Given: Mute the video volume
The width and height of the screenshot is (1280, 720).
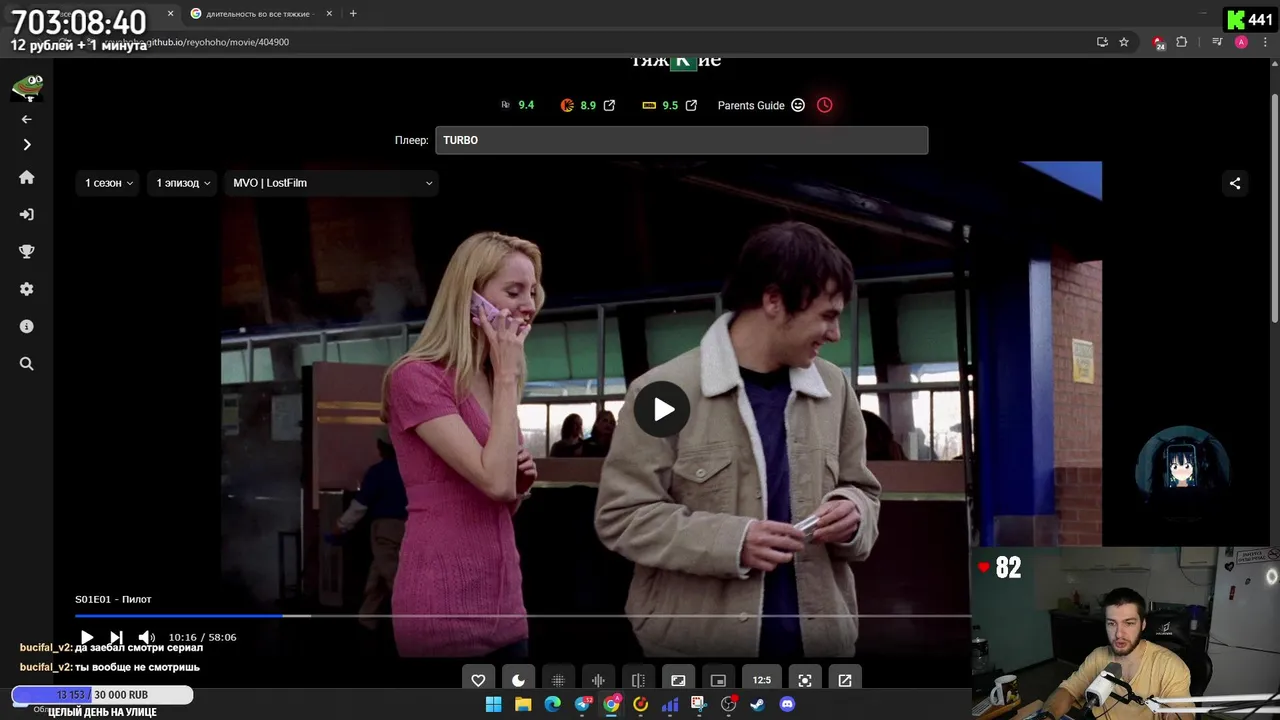Looking at the screenshot, I should [x=146, y=637].
